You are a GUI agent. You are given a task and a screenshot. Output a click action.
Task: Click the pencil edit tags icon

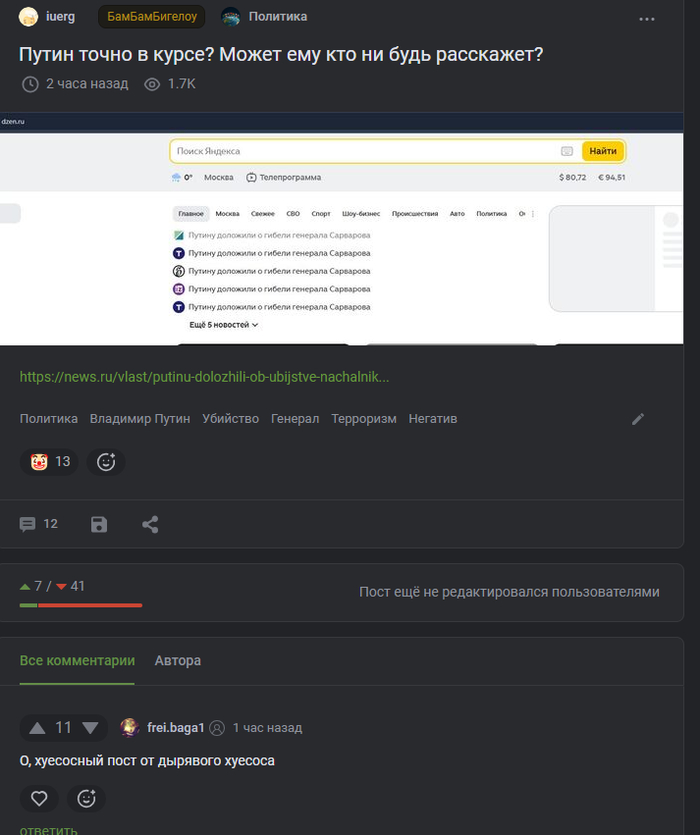(638, 419)
